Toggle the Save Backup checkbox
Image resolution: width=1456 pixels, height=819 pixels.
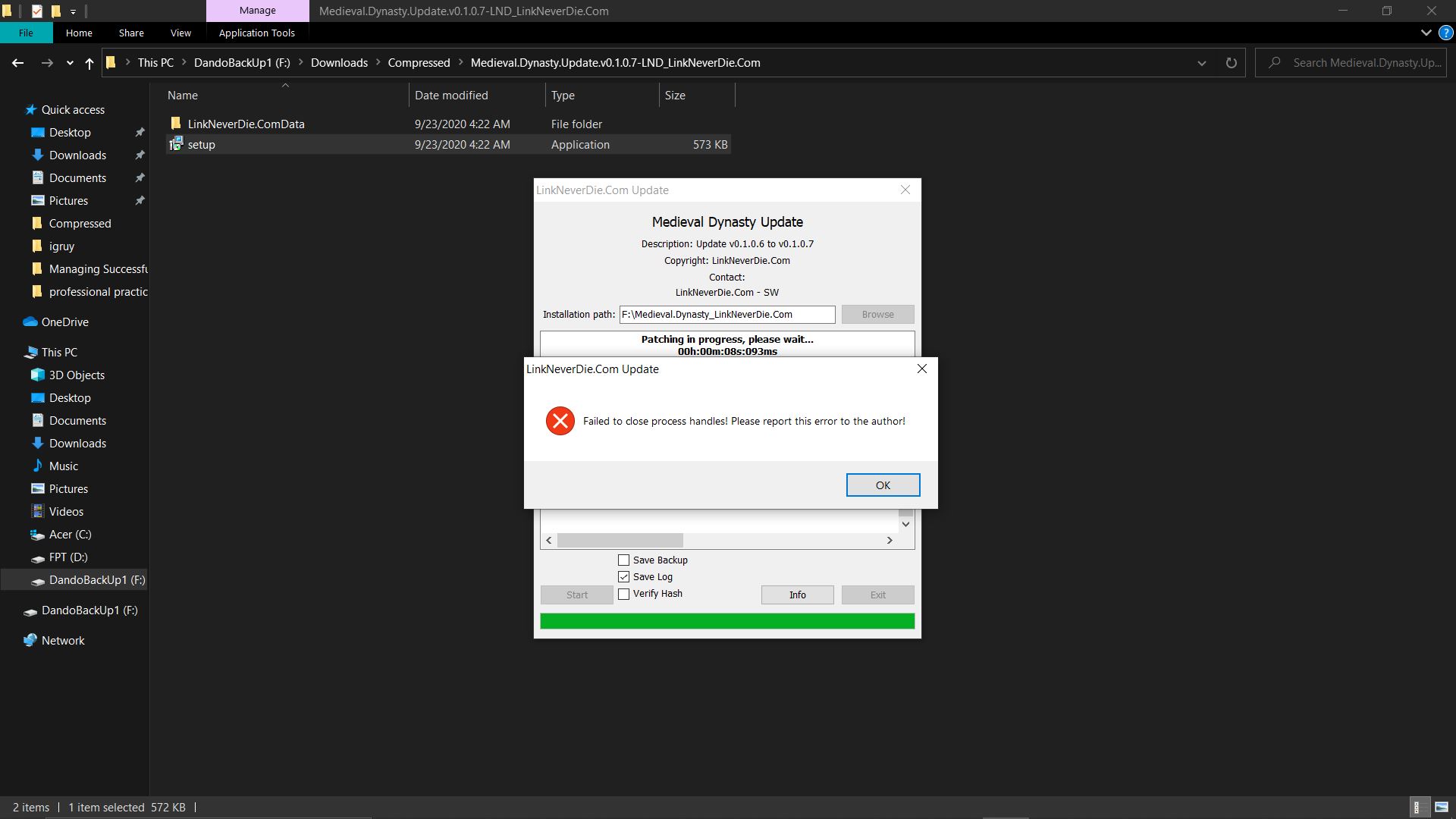[623, 560]
